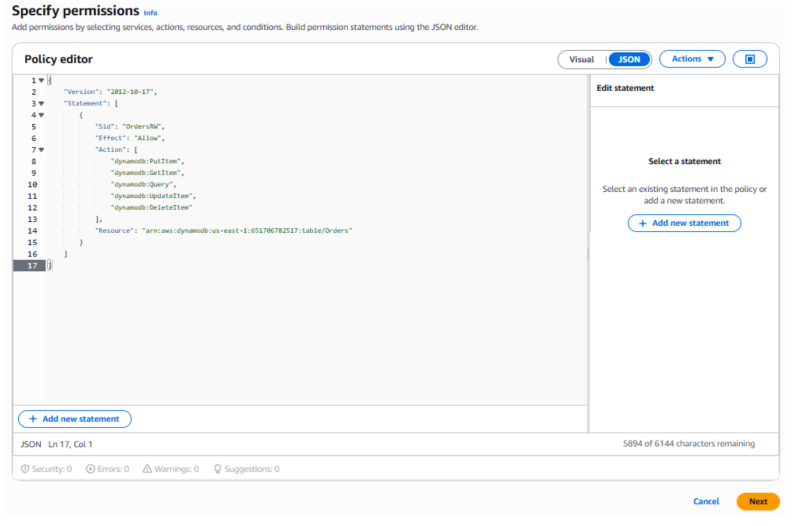Open the Actions dropdown menu
Viewport: 796px width, 526px height.
click(692, 59)
